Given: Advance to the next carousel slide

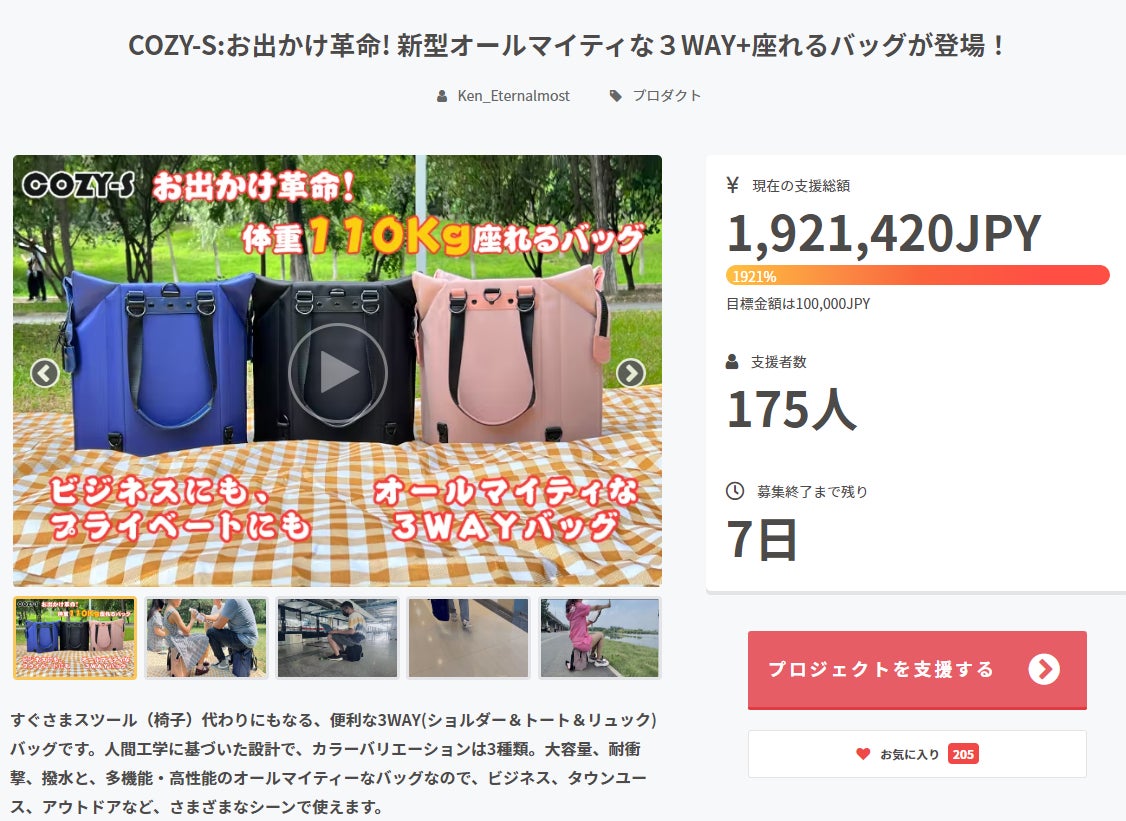Looking at the screenshot, I should coord(631,373).
